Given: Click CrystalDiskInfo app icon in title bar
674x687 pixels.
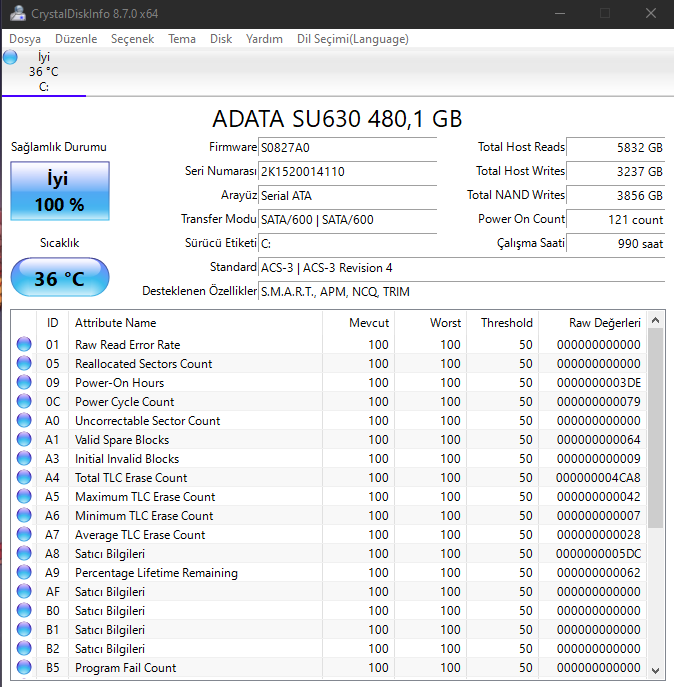Looking at the screenshot, I should tap(18, 14).
